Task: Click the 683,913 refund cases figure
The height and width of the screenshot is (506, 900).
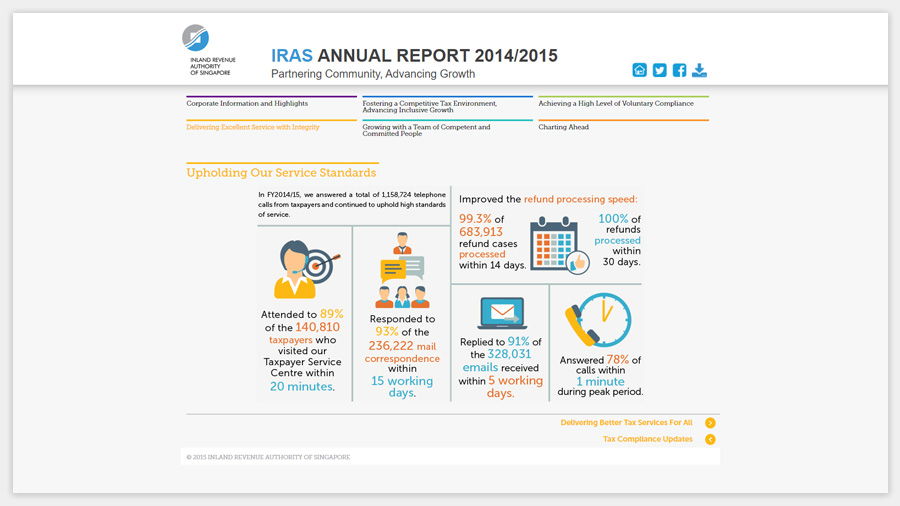Action: (480, 232)
